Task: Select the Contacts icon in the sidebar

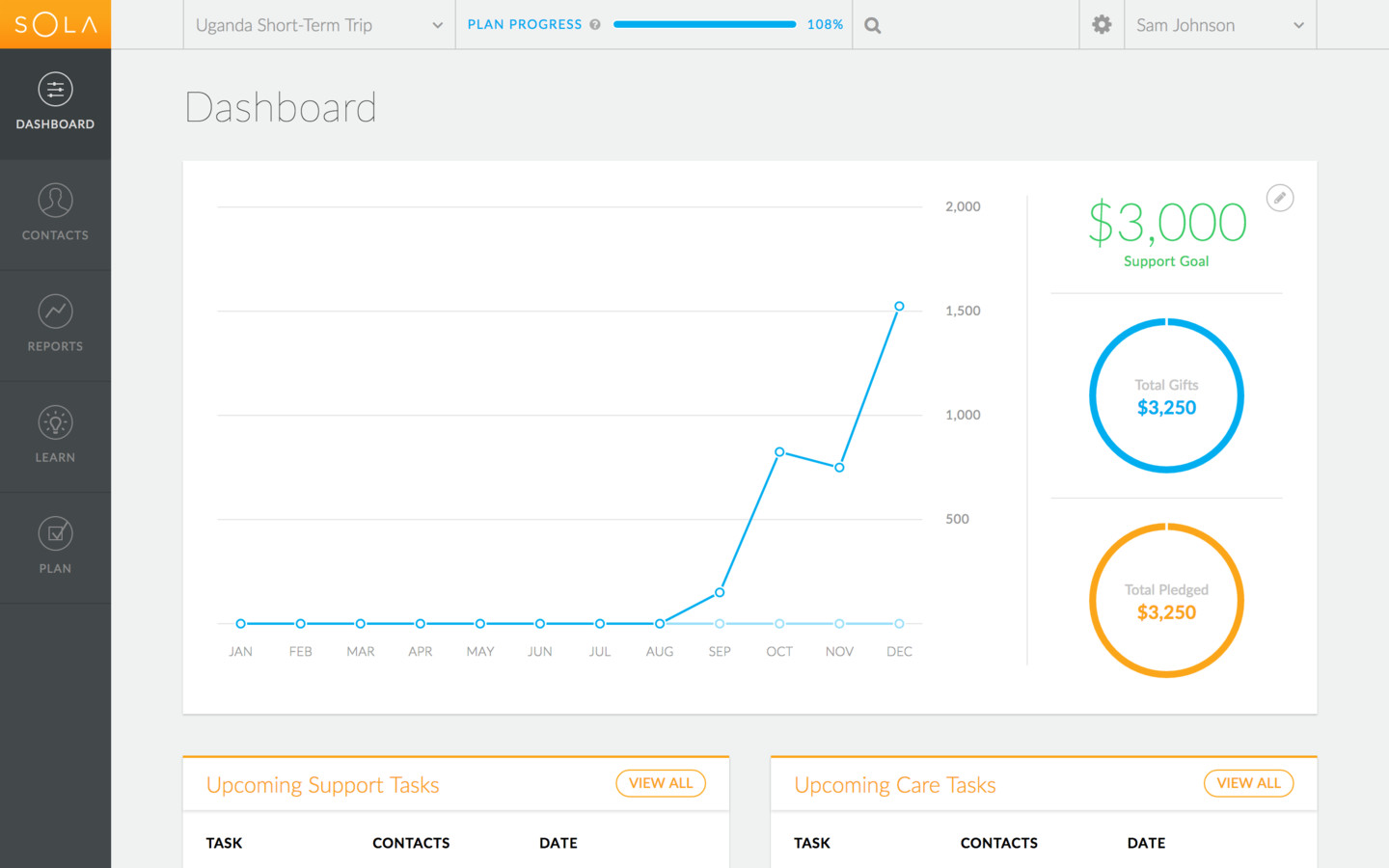Action: [55, 203]
